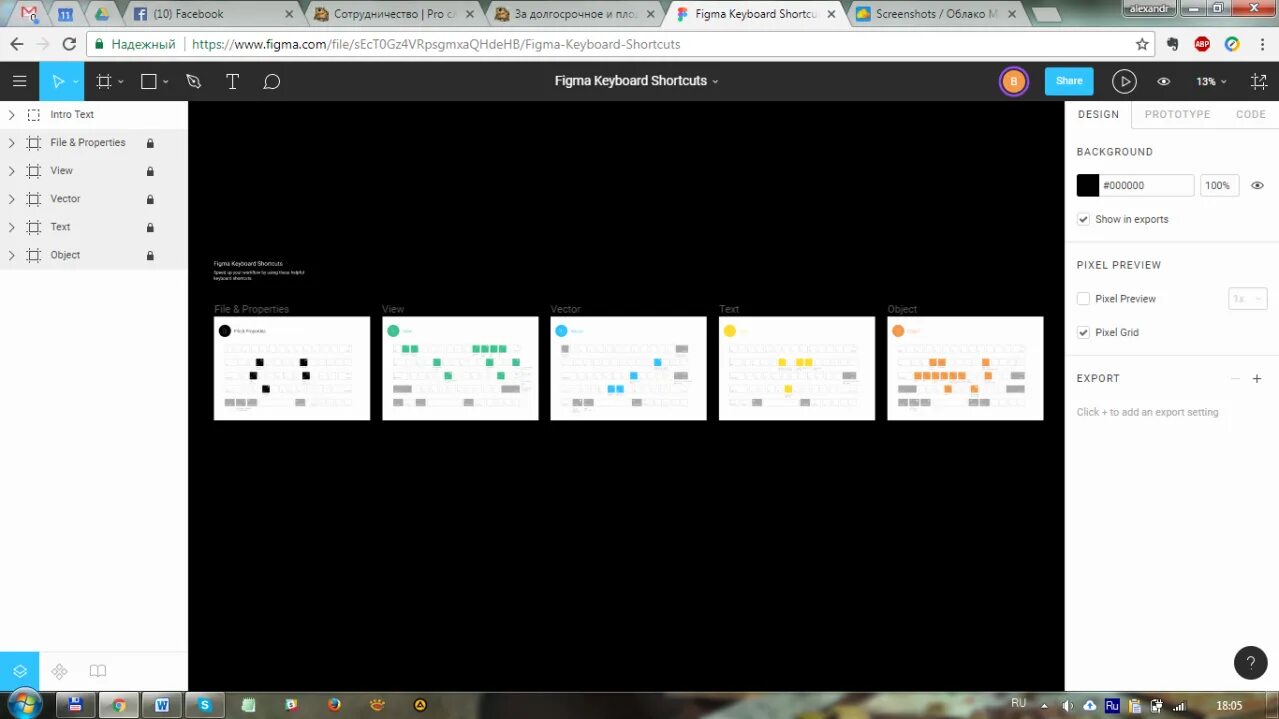
Task: Click the orange user avatar B
Action: [1014, 81]
